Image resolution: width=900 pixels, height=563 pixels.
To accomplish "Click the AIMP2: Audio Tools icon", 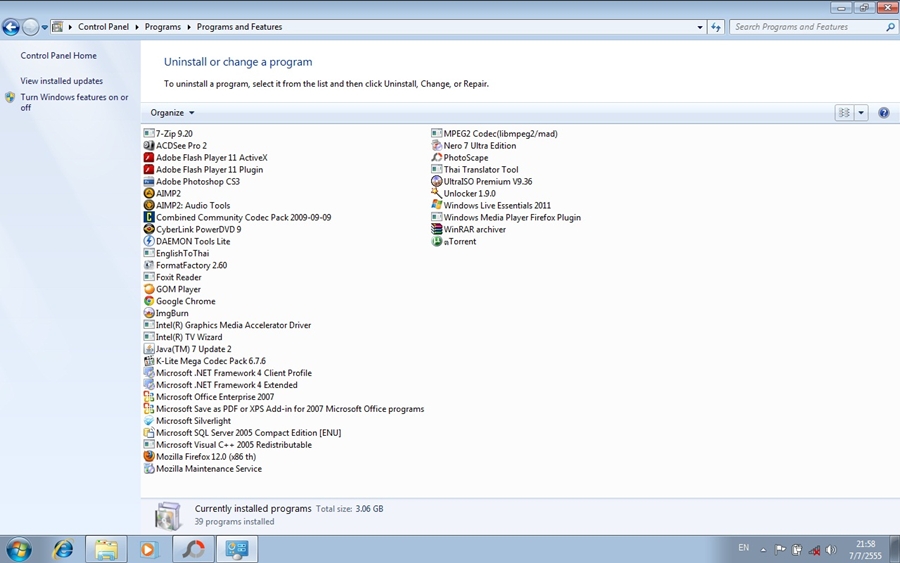I will click(x=149, y=205).
